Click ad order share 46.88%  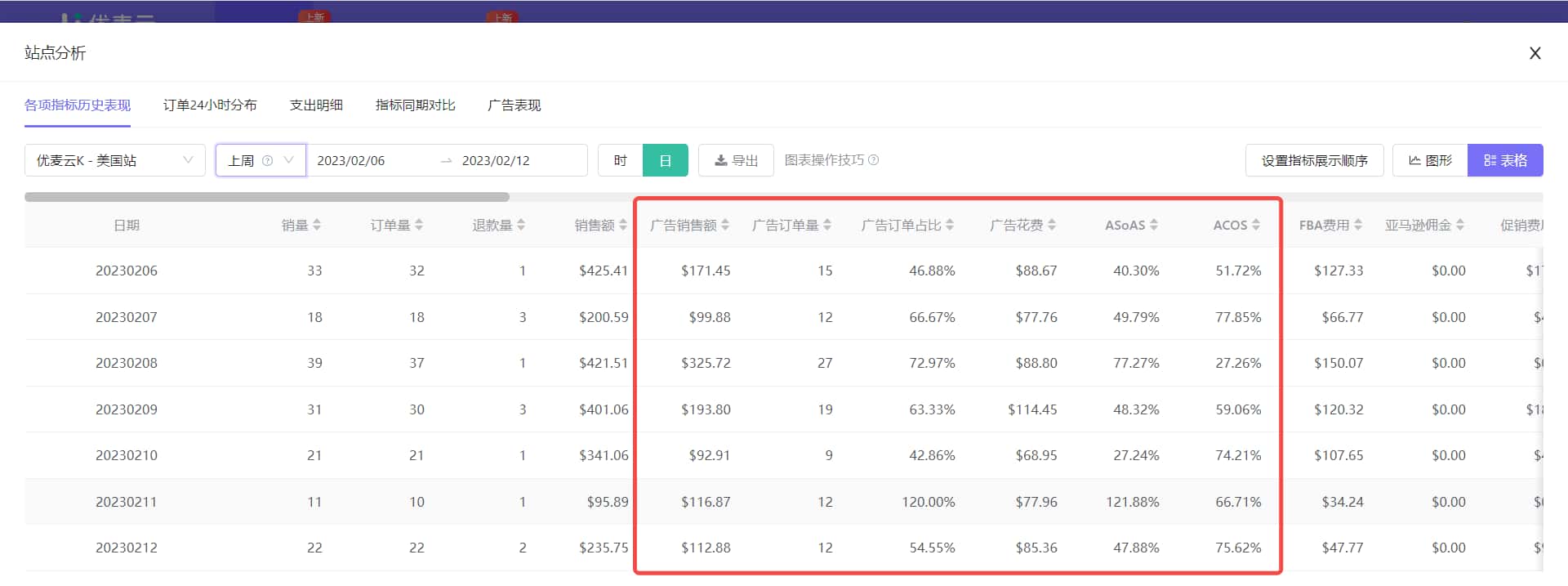[932, 271]
